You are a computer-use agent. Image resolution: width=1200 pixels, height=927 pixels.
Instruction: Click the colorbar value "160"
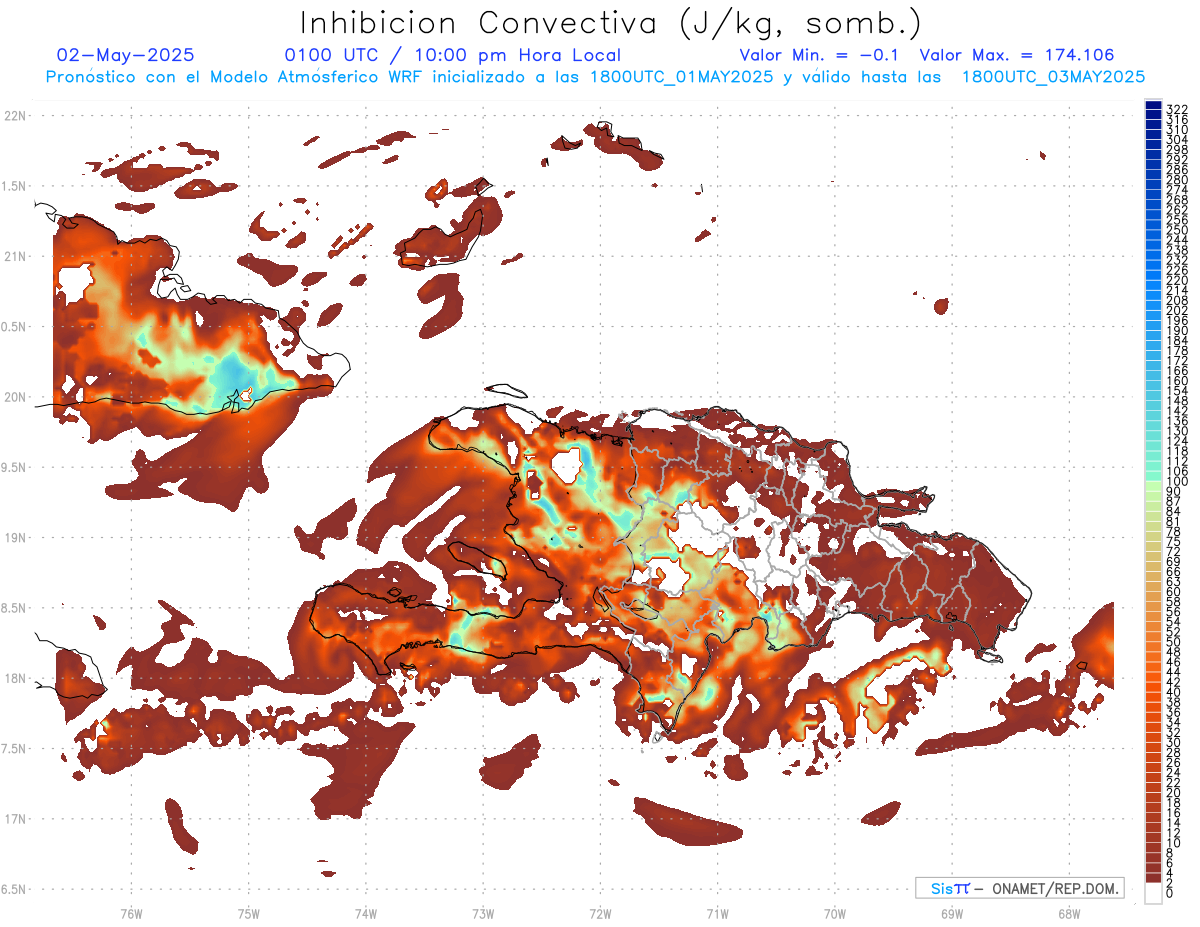1177,381
